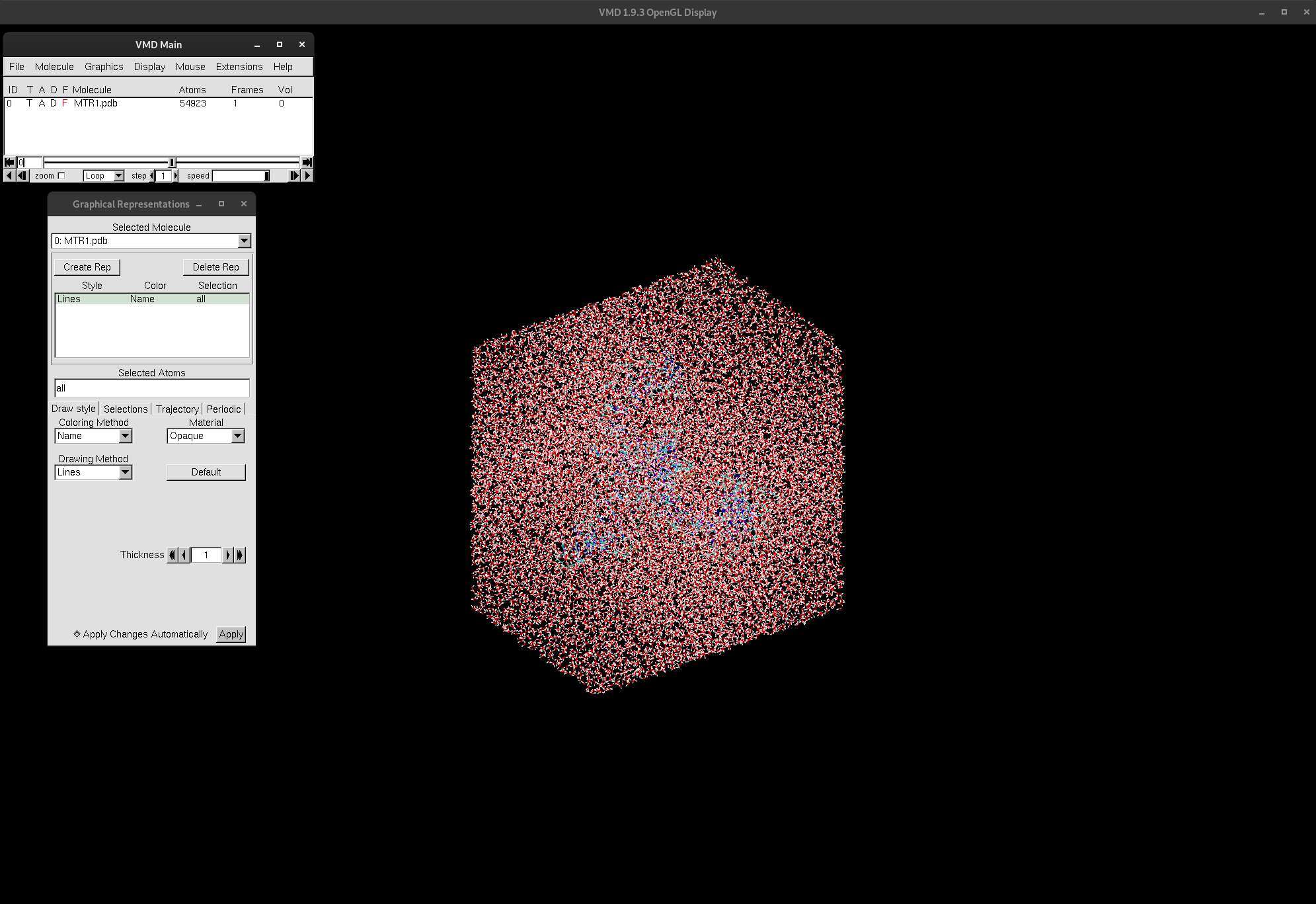
Task: Step one frame backward
Action: click(x=22, y=176)
